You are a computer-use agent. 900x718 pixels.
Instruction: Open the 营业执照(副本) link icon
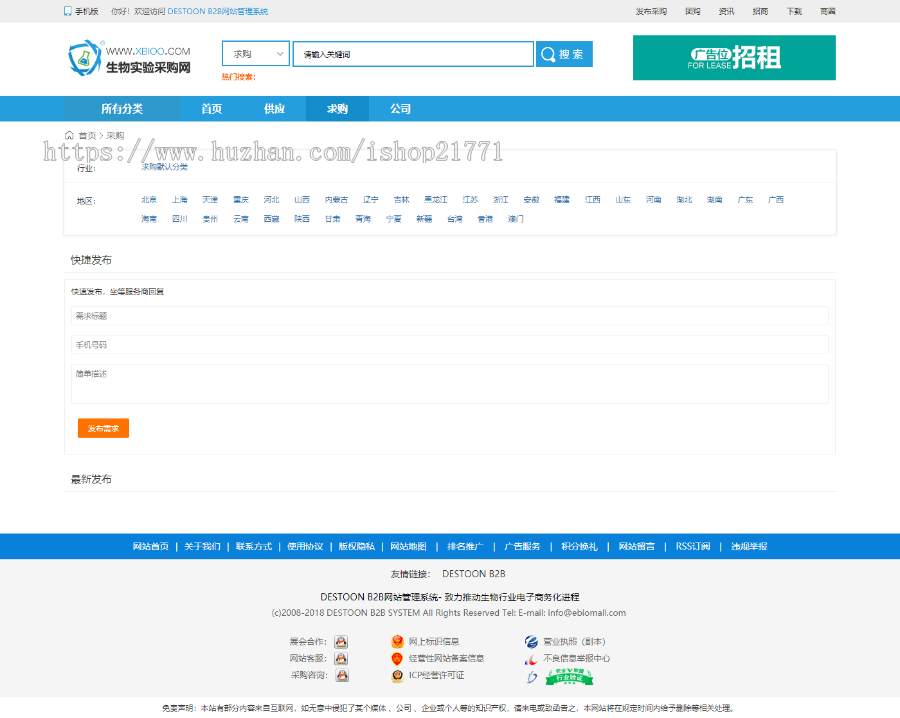click(530, 640)
